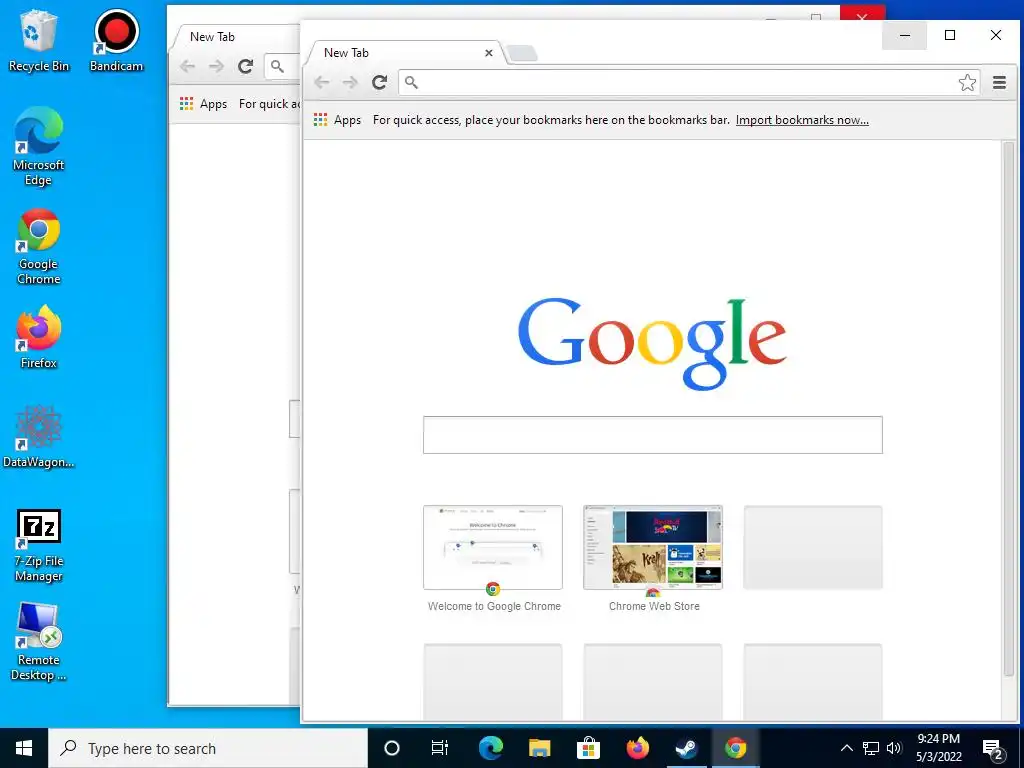Viewport: 1024px width, 768px height.
Task: Click Forward arrow in front Chrome window
Action: tap(350, 82)
